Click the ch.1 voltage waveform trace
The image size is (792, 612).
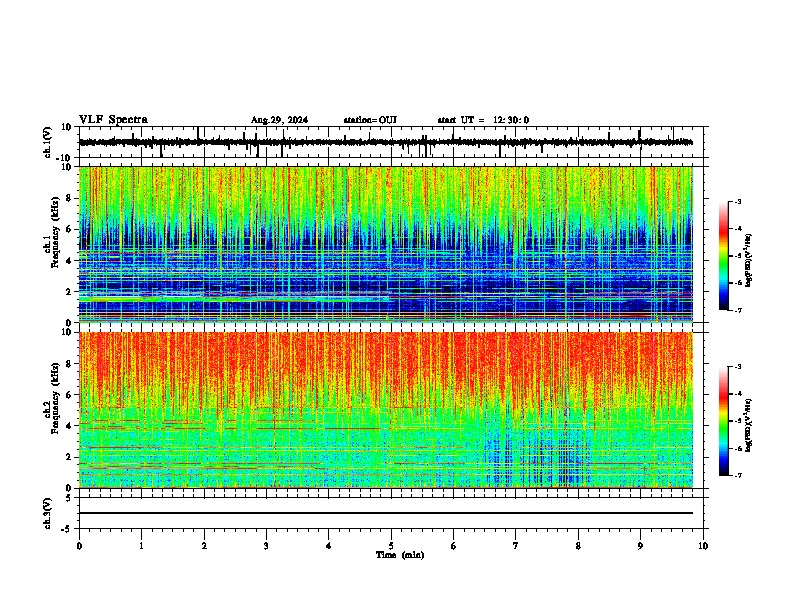pyautogui.click(x=385, y=142)
